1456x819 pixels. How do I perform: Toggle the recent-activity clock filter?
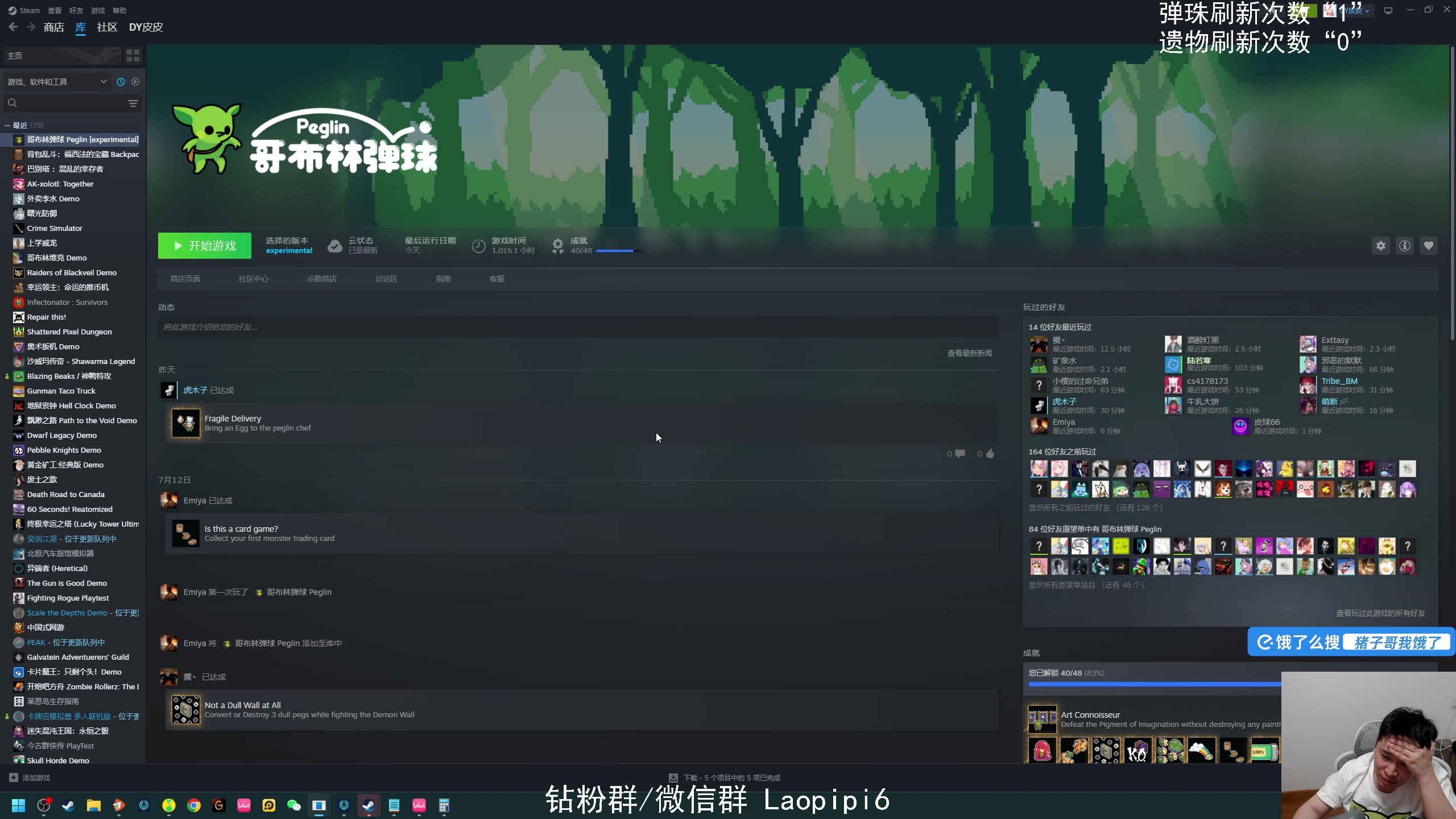pyautogui.click(x=121, y=82)
